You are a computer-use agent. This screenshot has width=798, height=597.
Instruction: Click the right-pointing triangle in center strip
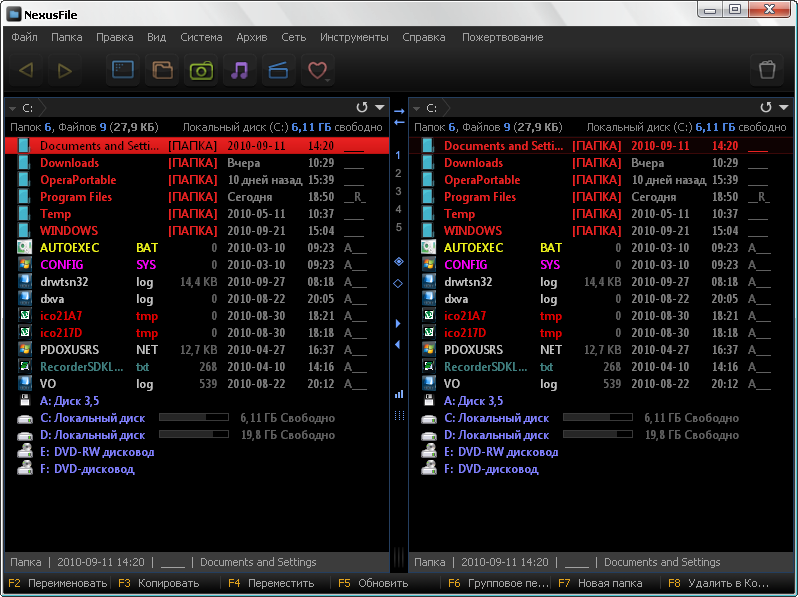pos(398,323)
